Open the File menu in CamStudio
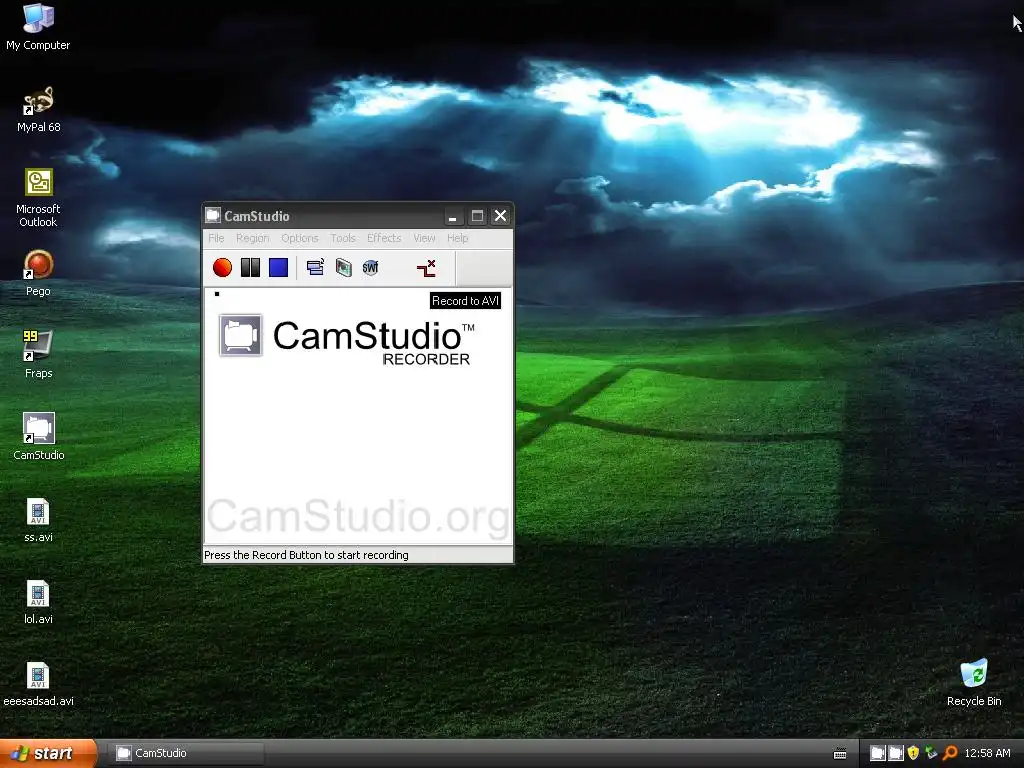This screenshot has width=1024, height=768. tap(216, 238)
